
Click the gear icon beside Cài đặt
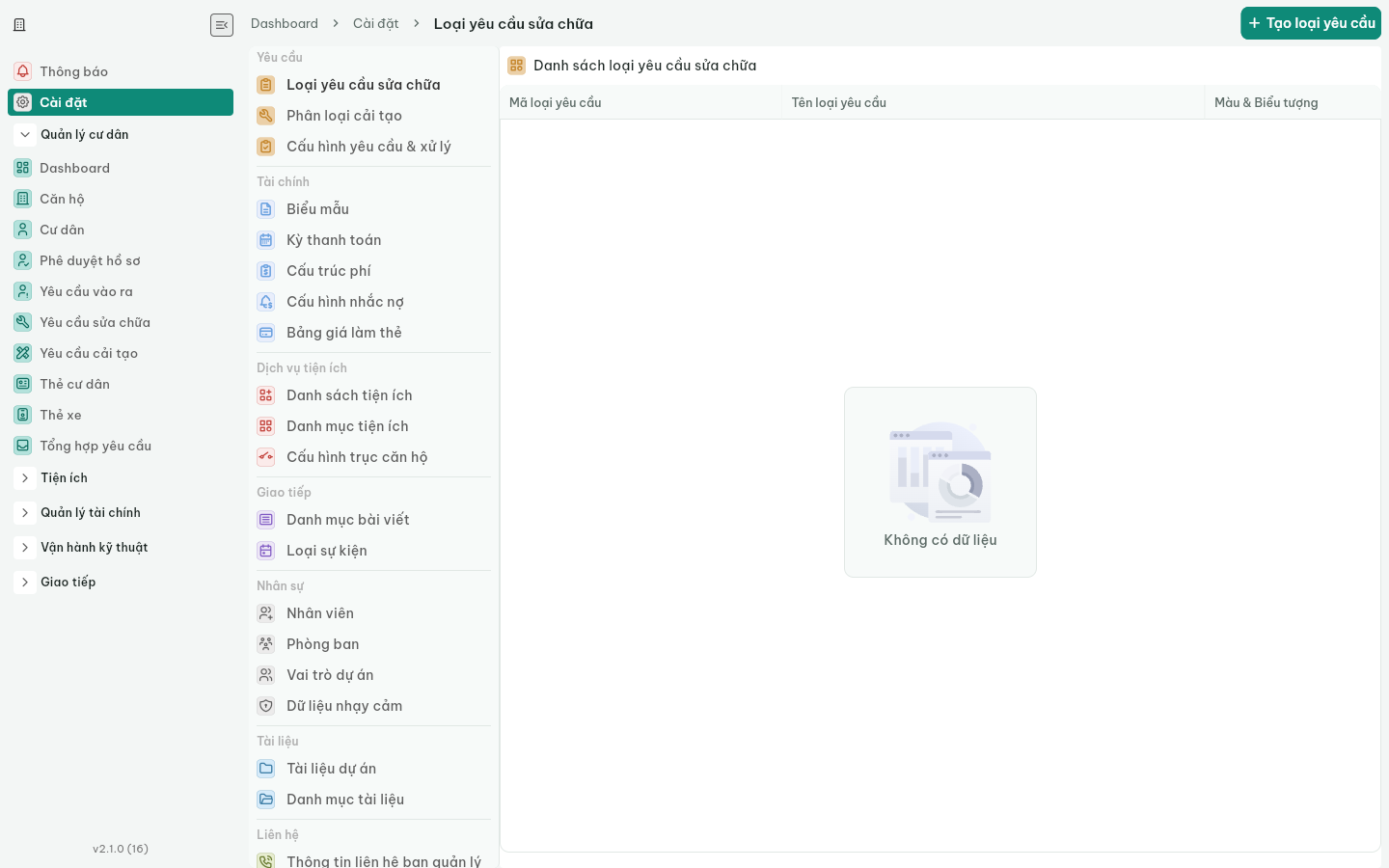[x=23, y=102]
